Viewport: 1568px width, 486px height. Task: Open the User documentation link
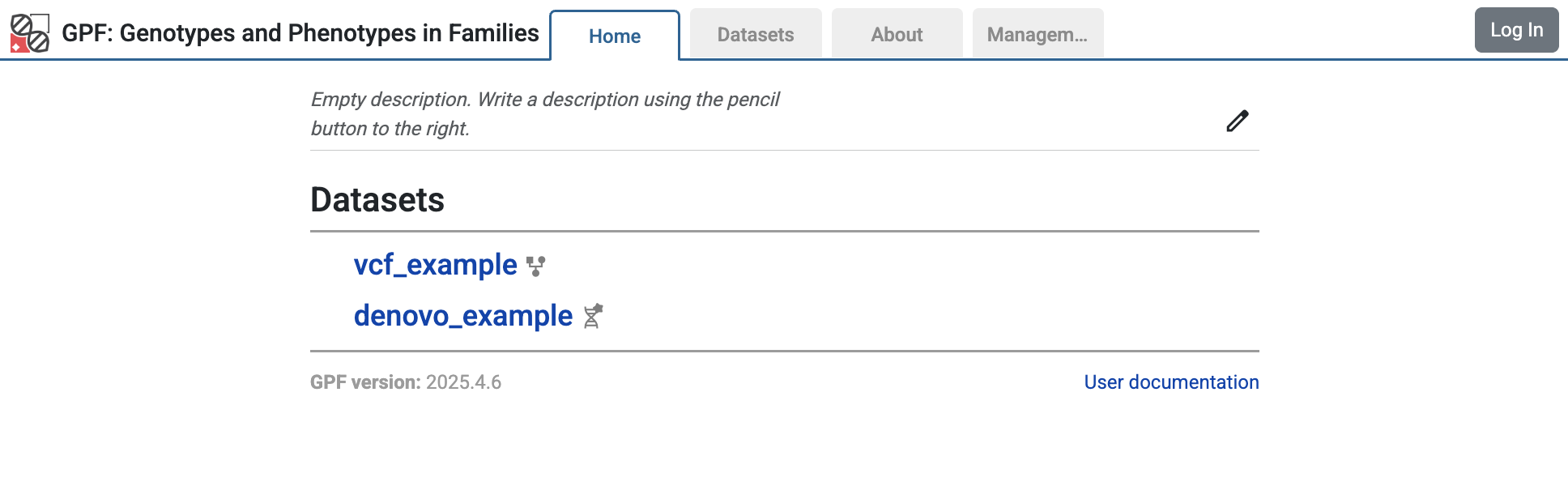(1170, 382)
